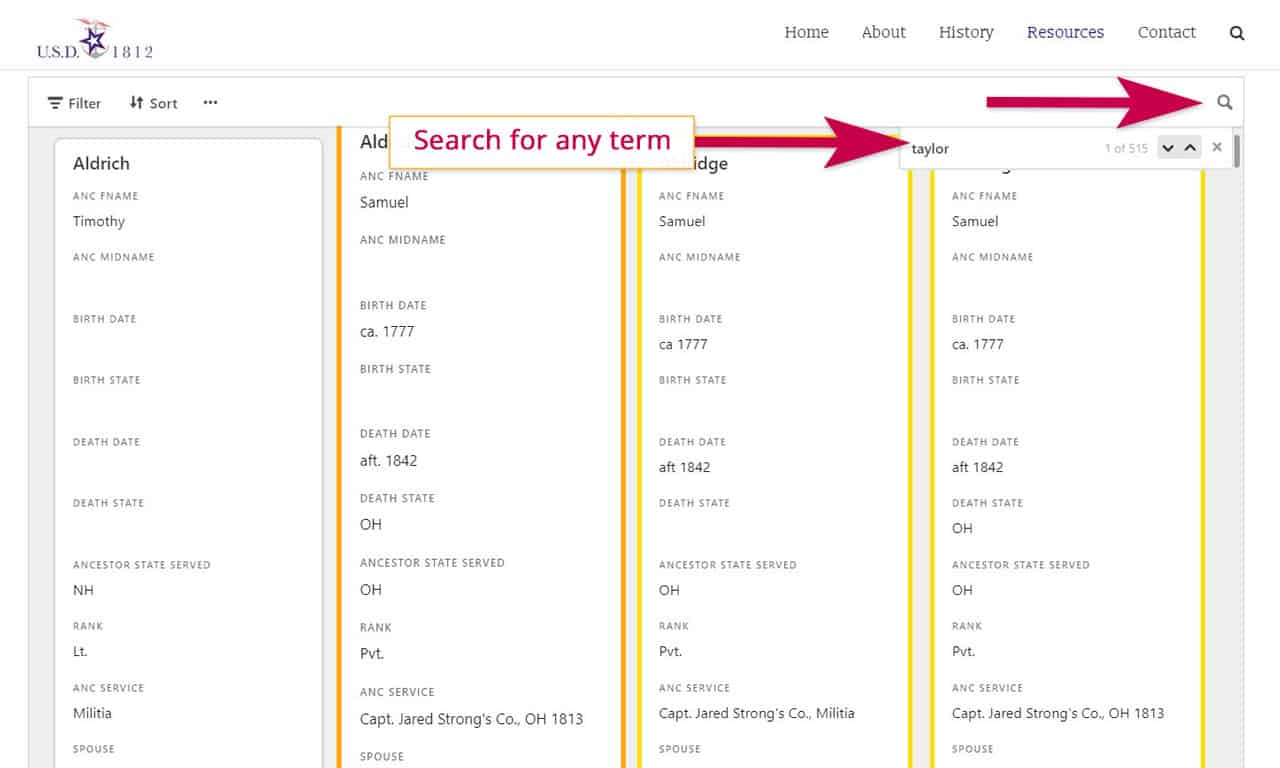The width and height of the screenshot is (1280, 768).
Task: Open the Home page link
Action: (806, 32)
